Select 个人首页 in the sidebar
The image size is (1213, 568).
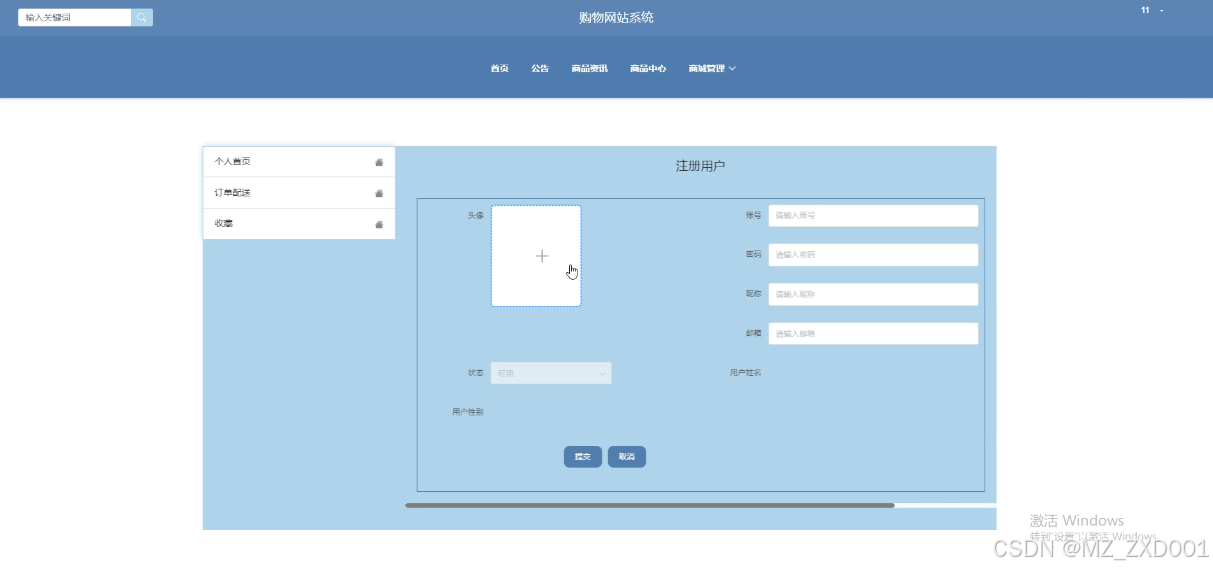pyautogui.click(x=299, y=162)
